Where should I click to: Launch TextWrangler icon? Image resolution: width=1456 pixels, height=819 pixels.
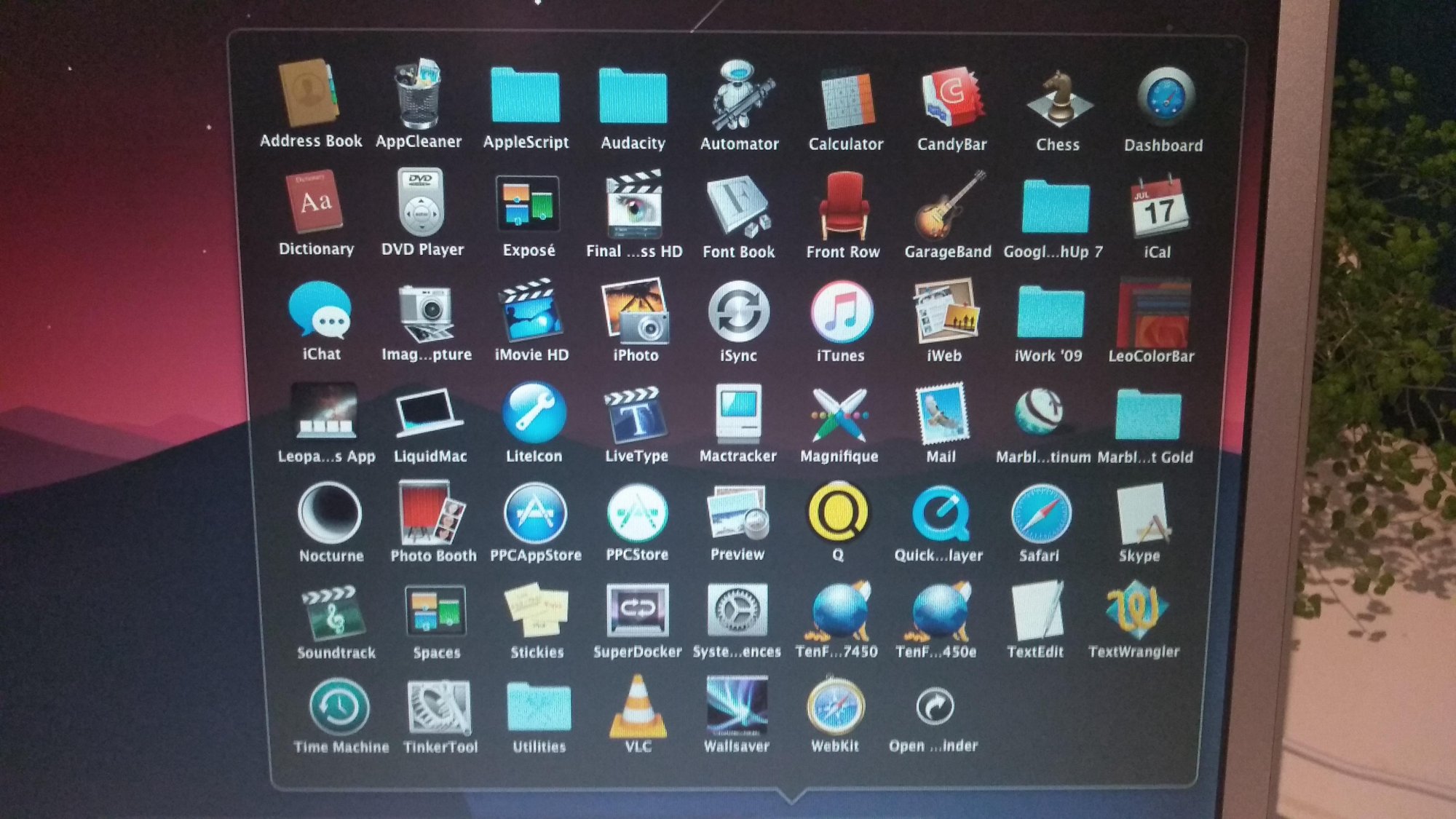tap(1134, 610)
